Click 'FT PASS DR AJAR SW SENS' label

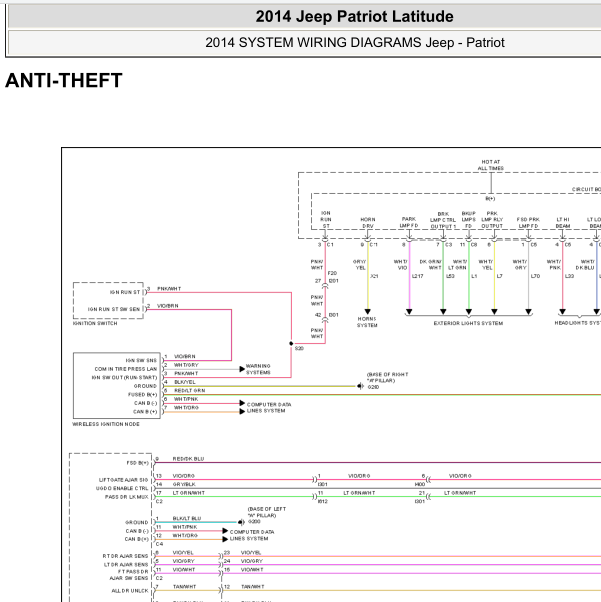pyautogui.click(x=129, y=575)
